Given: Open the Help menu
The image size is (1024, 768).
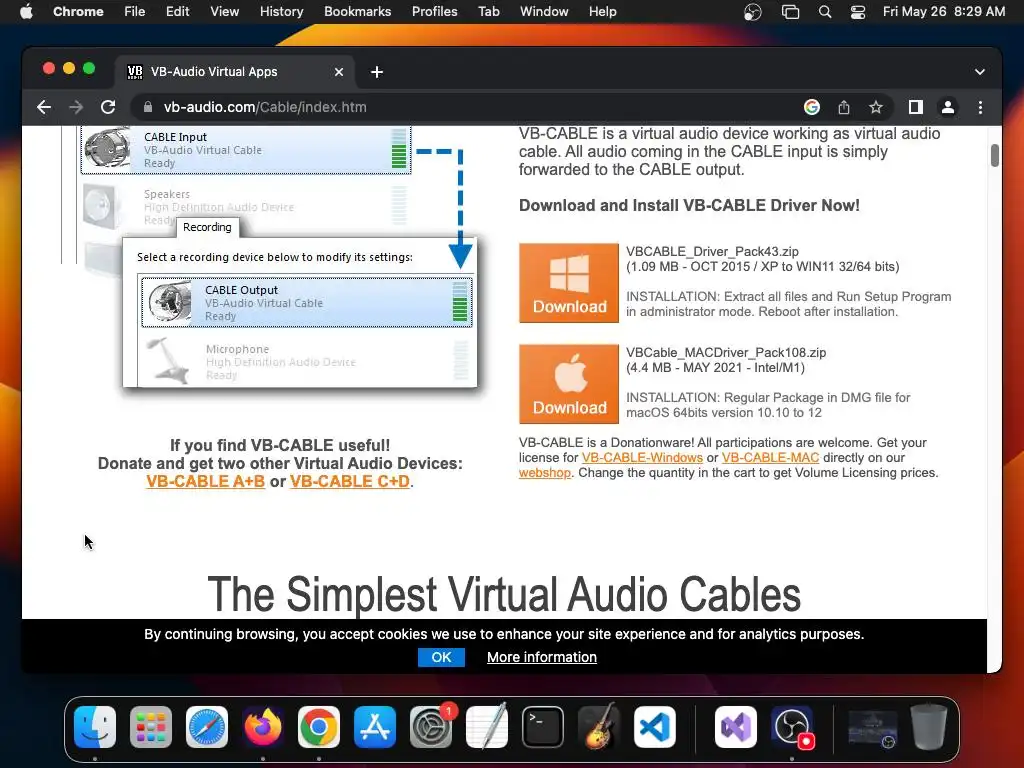Looking at the screenshot, I should click(602, 11).
